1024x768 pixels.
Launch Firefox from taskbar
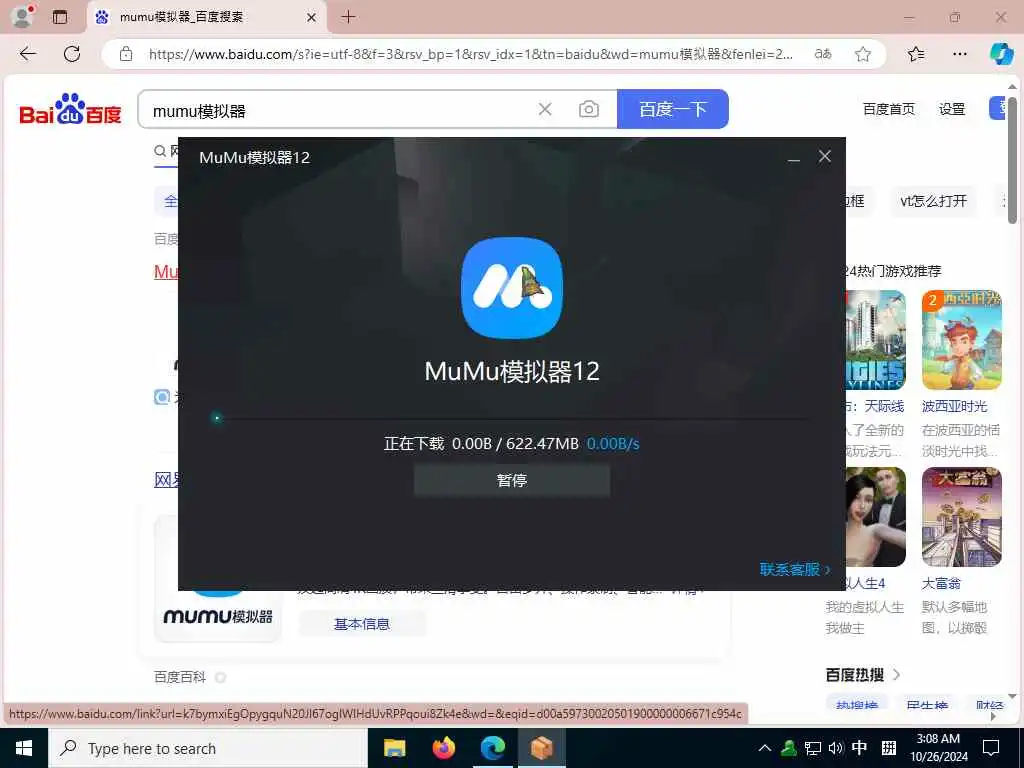443,748
